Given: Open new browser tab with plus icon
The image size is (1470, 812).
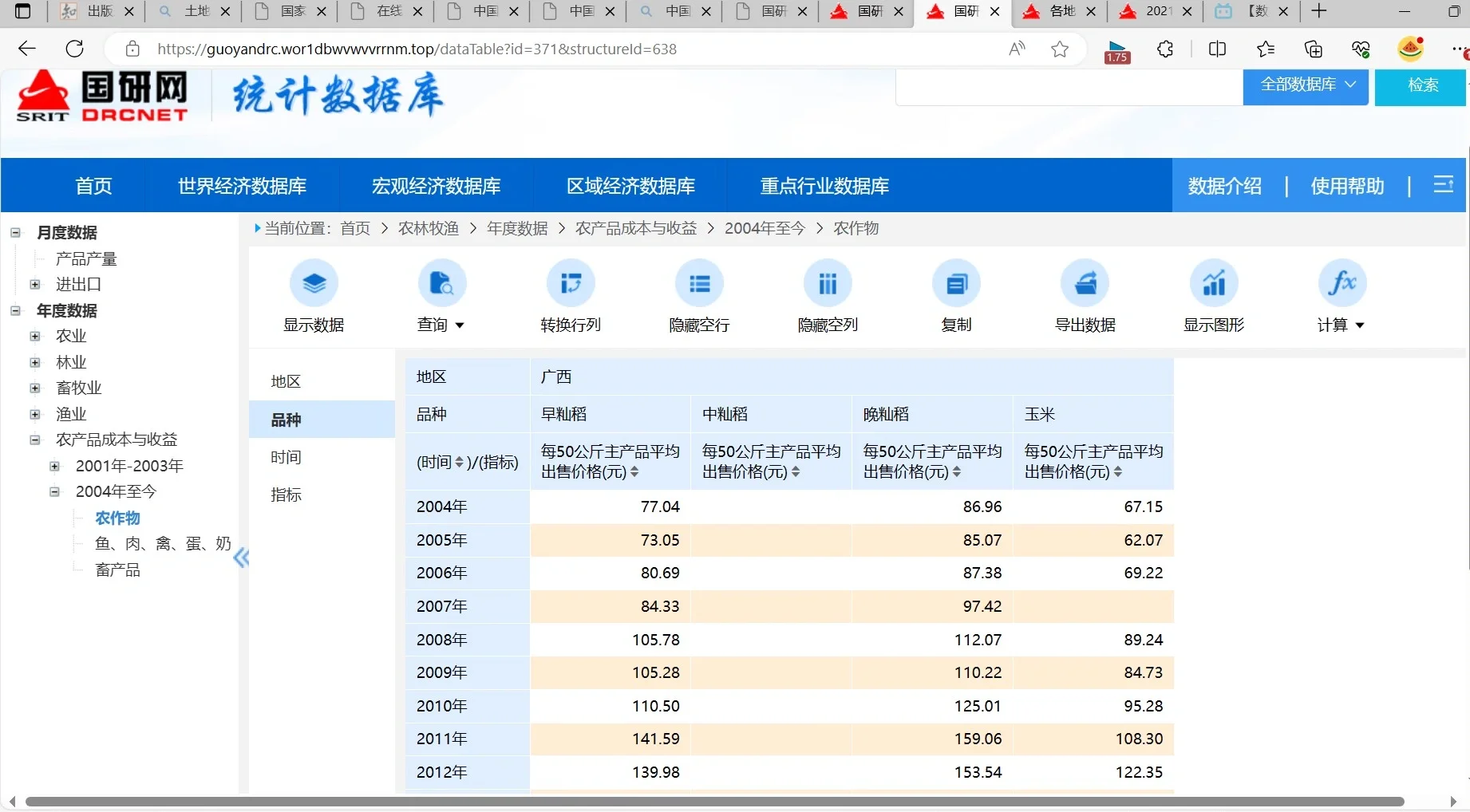Looking at the screenshot, I should coord(1319,11).
